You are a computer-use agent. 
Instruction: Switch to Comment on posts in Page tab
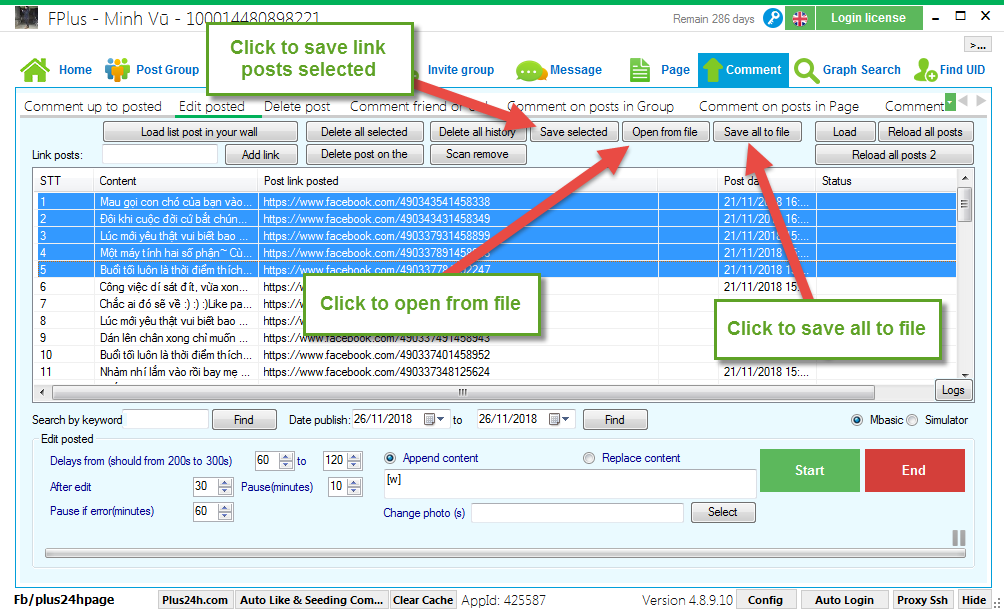[x=779, y=106]
